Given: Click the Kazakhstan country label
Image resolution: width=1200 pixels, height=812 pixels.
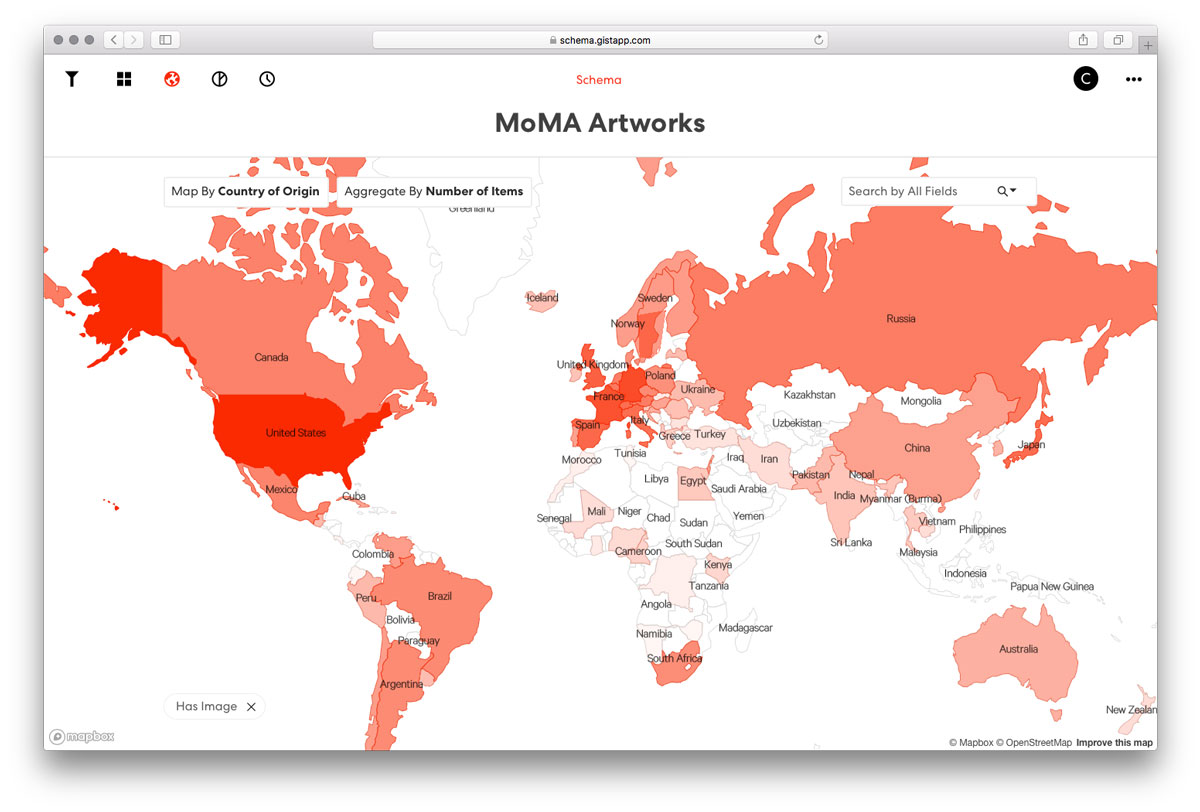Looking at the screenshot, I should (x=811, y=395).
